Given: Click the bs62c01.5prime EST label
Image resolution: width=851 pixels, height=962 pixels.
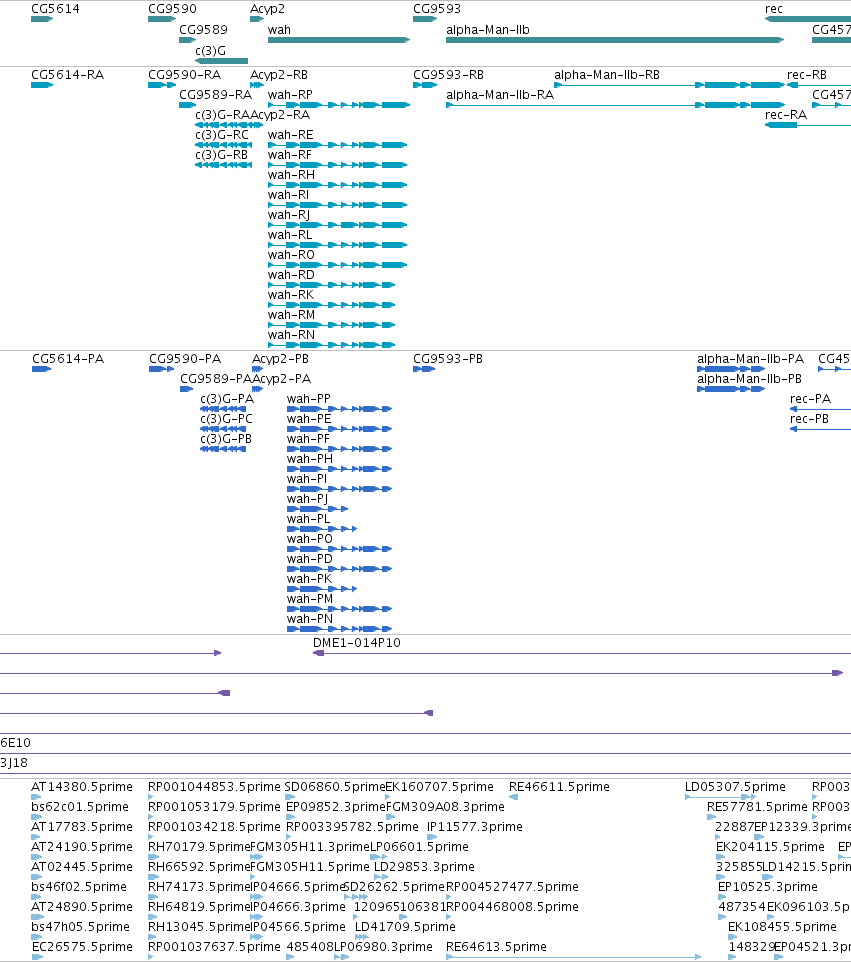Looking at the screenshot, I should pyautogui.click(x=80, y=807).
